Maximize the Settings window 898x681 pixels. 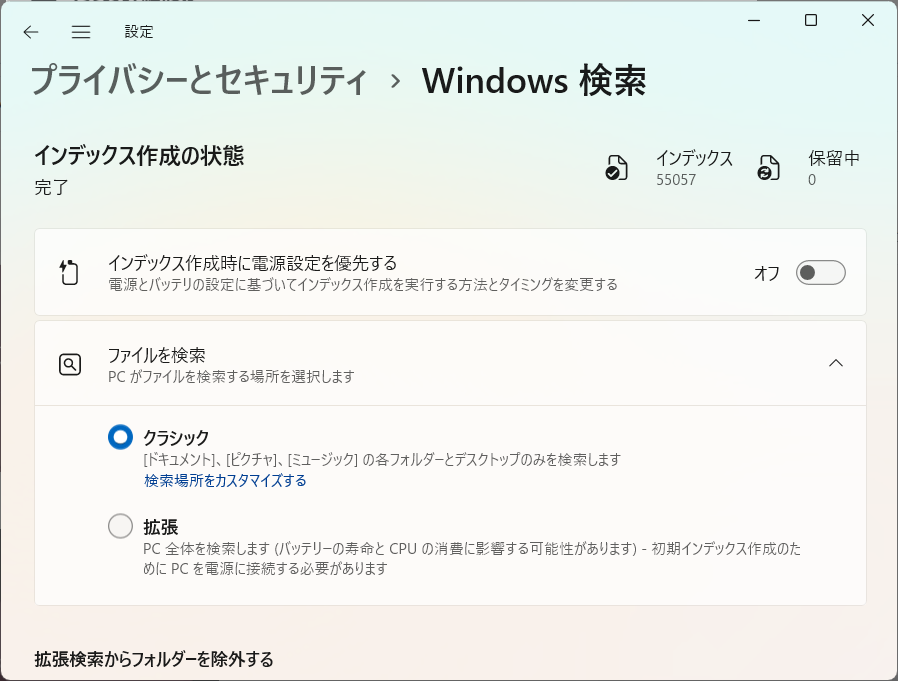coord(811,21)
